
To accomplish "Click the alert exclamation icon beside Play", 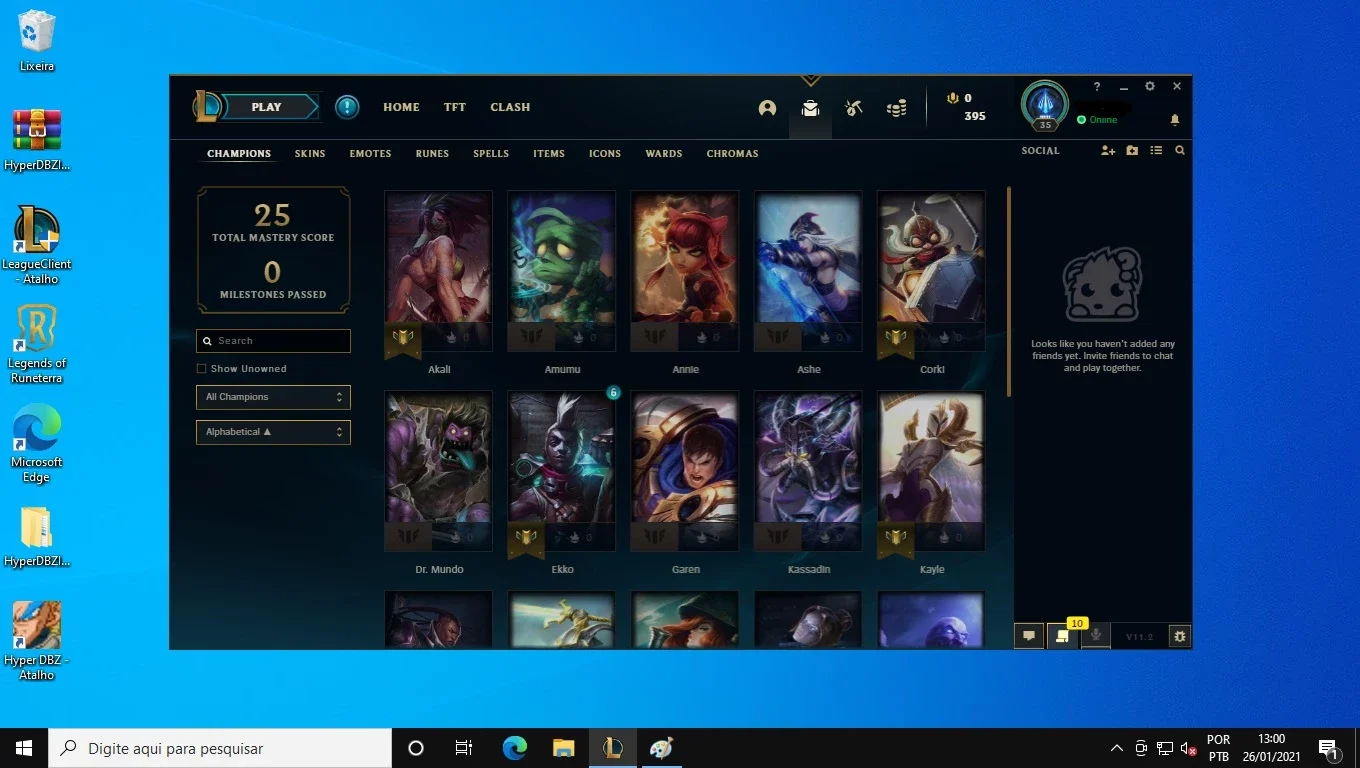I will coord(347,107).
